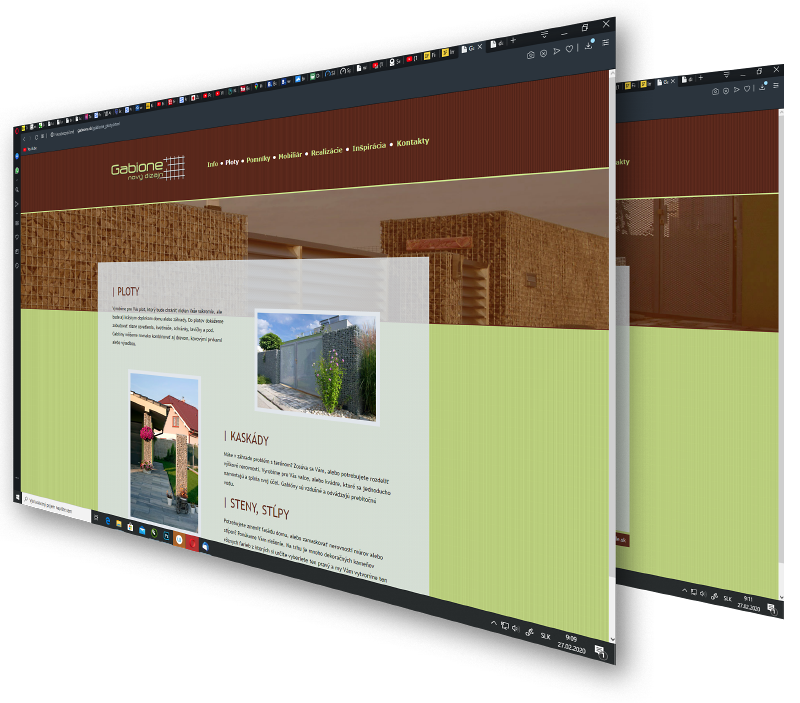Open the ad blocker shield icon
Image resolution: width=800 pixels, height=703 pixels.
point(543,53)
